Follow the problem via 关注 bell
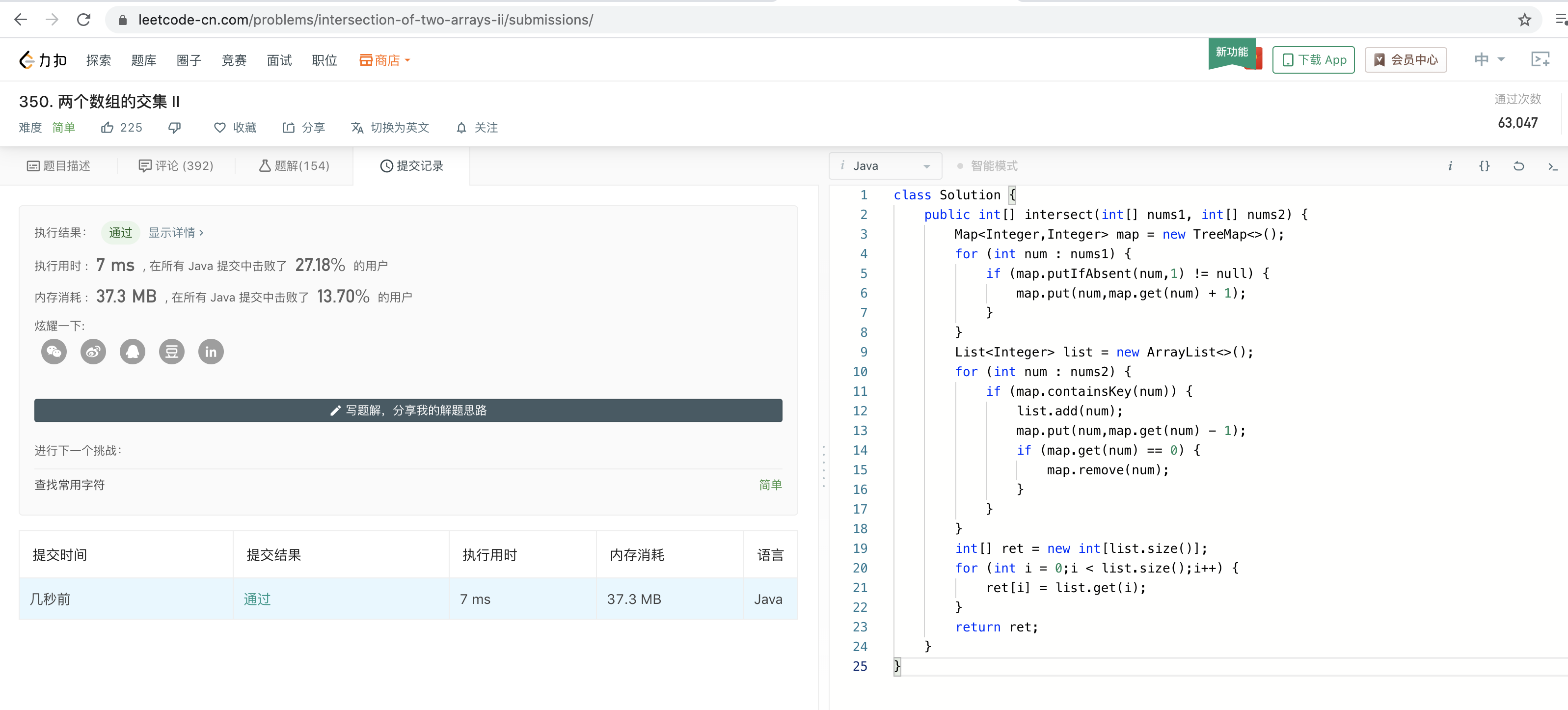 coord(477,127)
